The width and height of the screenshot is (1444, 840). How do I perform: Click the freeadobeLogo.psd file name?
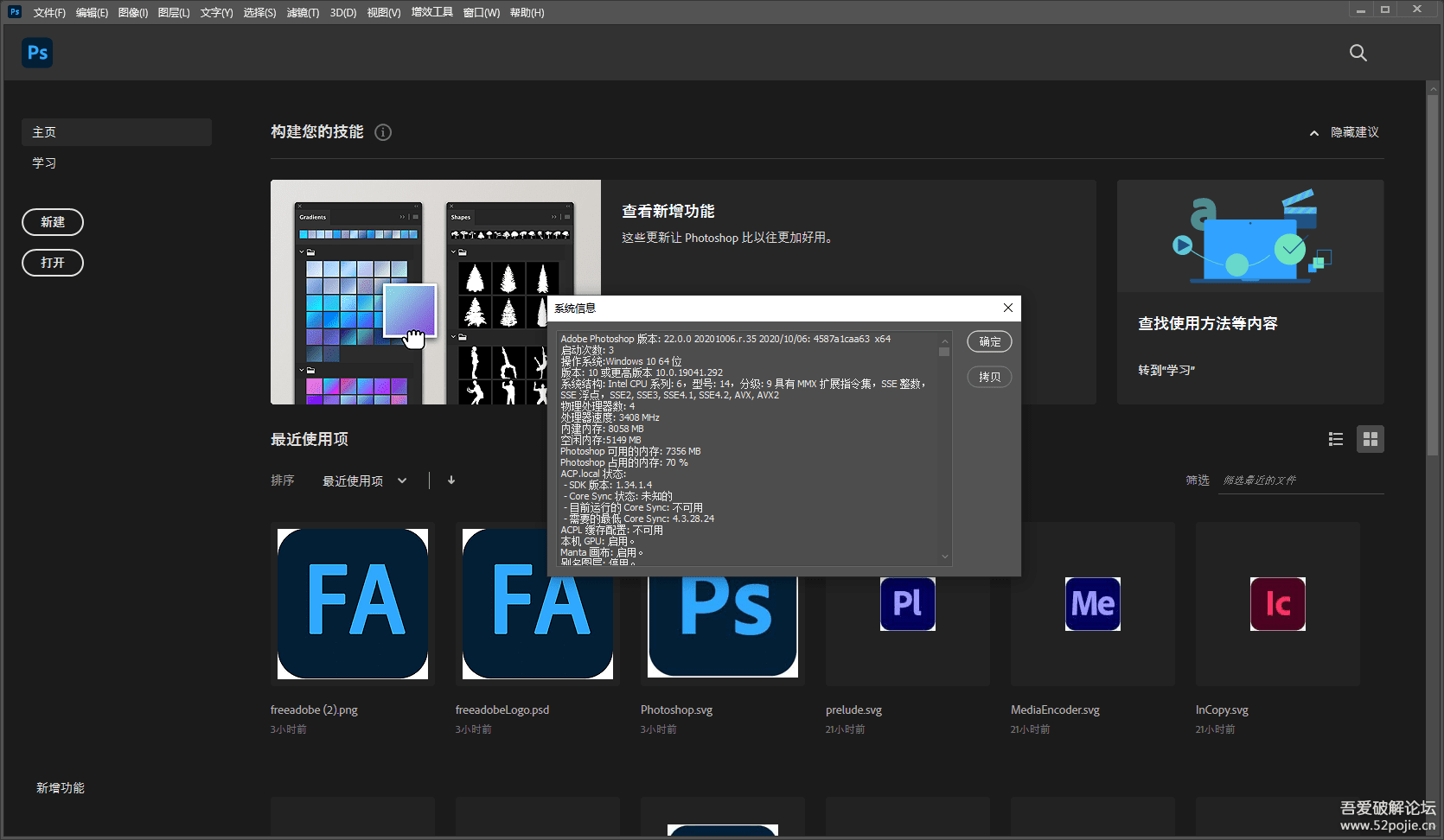[502, 710]
